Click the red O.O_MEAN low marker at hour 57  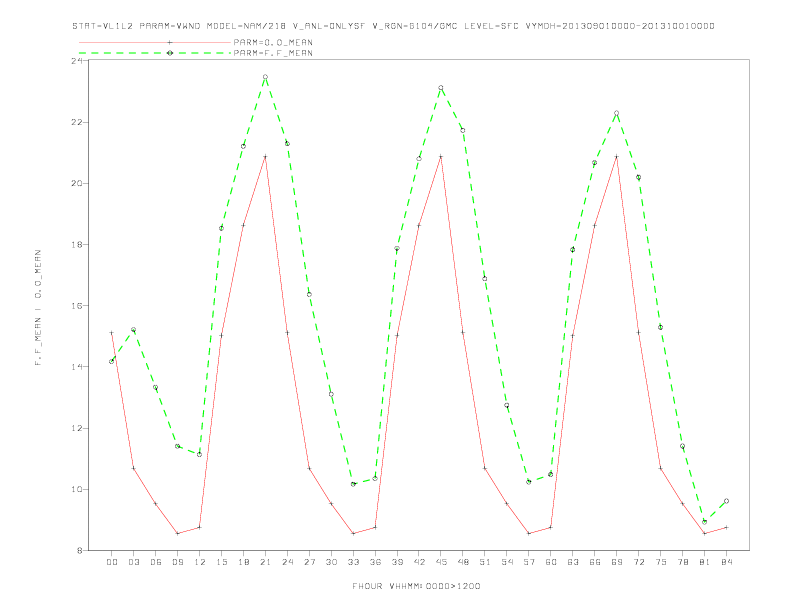(529, 533)
